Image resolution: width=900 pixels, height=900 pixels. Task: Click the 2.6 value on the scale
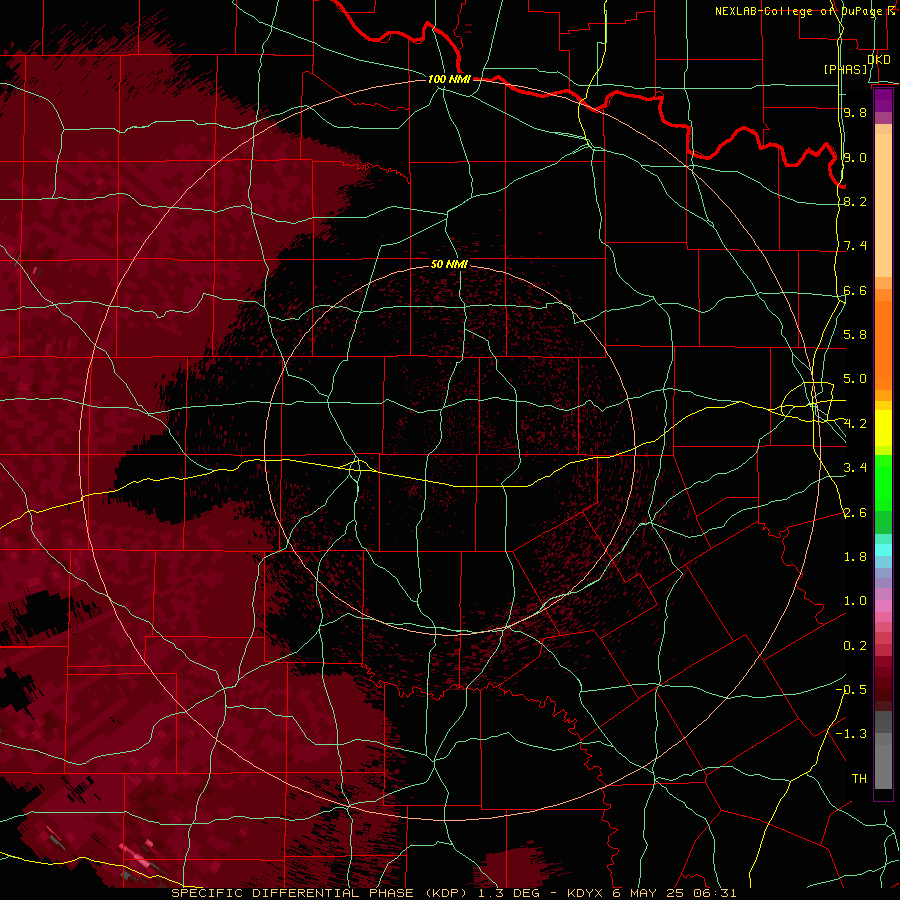(855, 513)
